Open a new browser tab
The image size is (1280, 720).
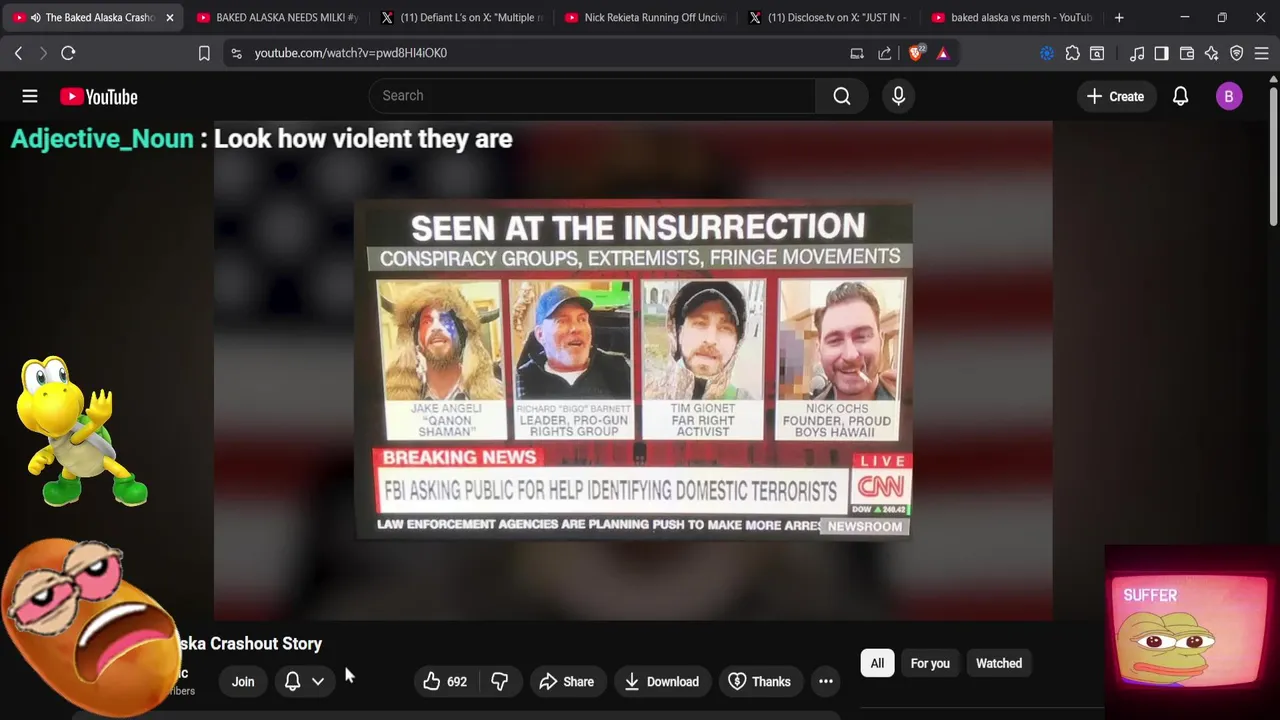[x=1119, y=17]
